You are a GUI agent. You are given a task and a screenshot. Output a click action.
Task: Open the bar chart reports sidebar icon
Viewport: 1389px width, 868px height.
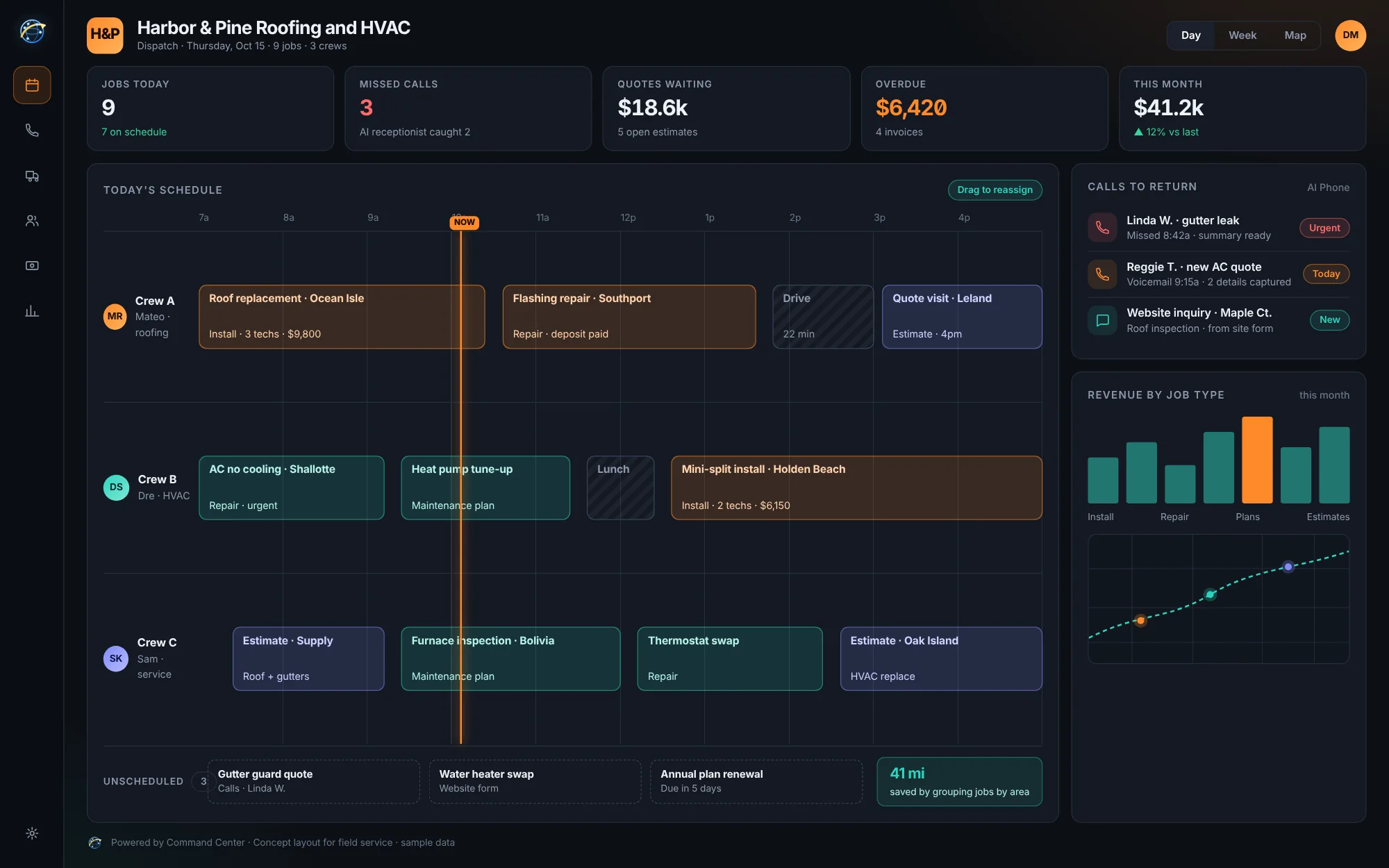[32, 311]
